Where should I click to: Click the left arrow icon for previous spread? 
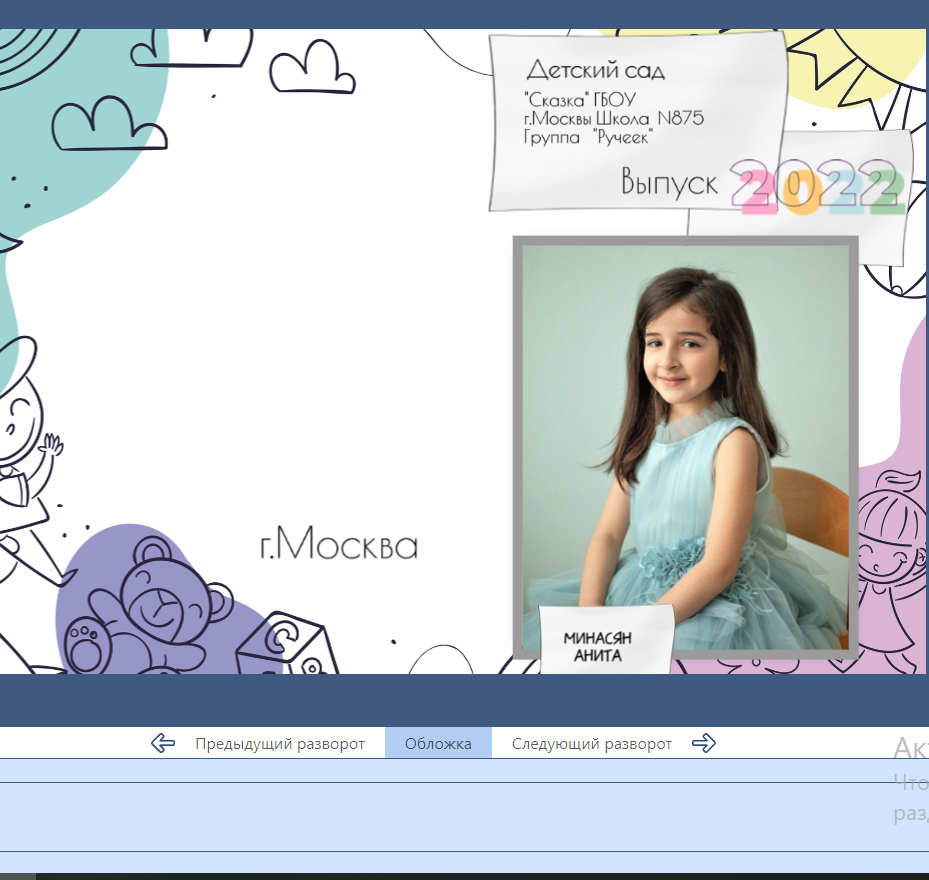pos(163,743)
